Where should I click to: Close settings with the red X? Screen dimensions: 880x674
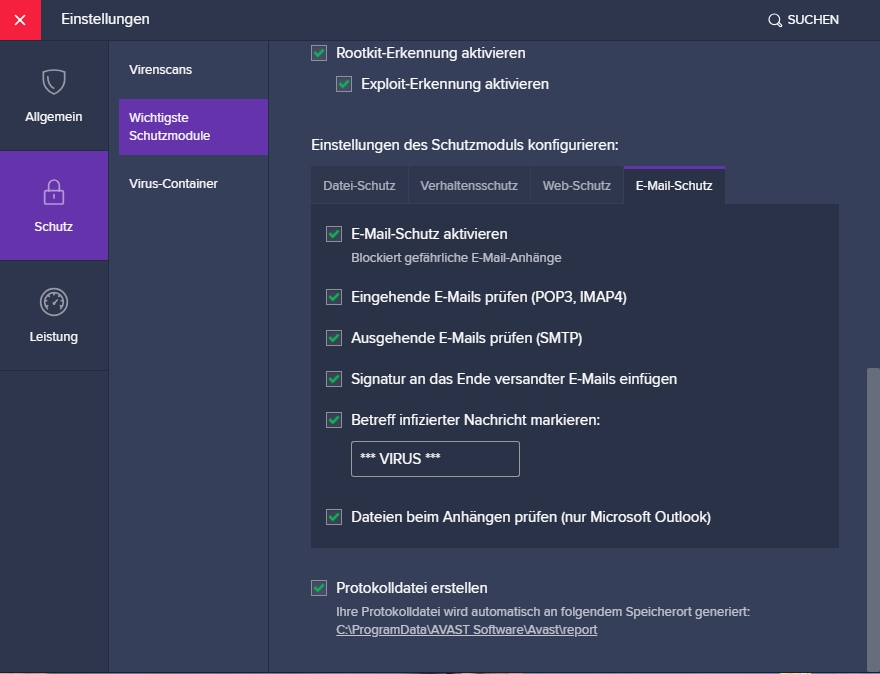click(20, 20)
